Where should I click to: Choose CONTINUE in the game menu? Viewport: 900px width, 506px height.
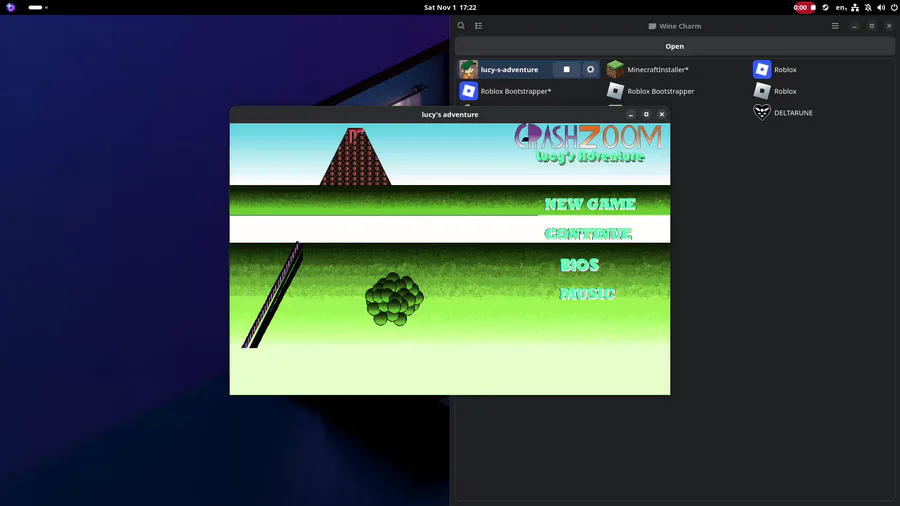tap(588, 233)
